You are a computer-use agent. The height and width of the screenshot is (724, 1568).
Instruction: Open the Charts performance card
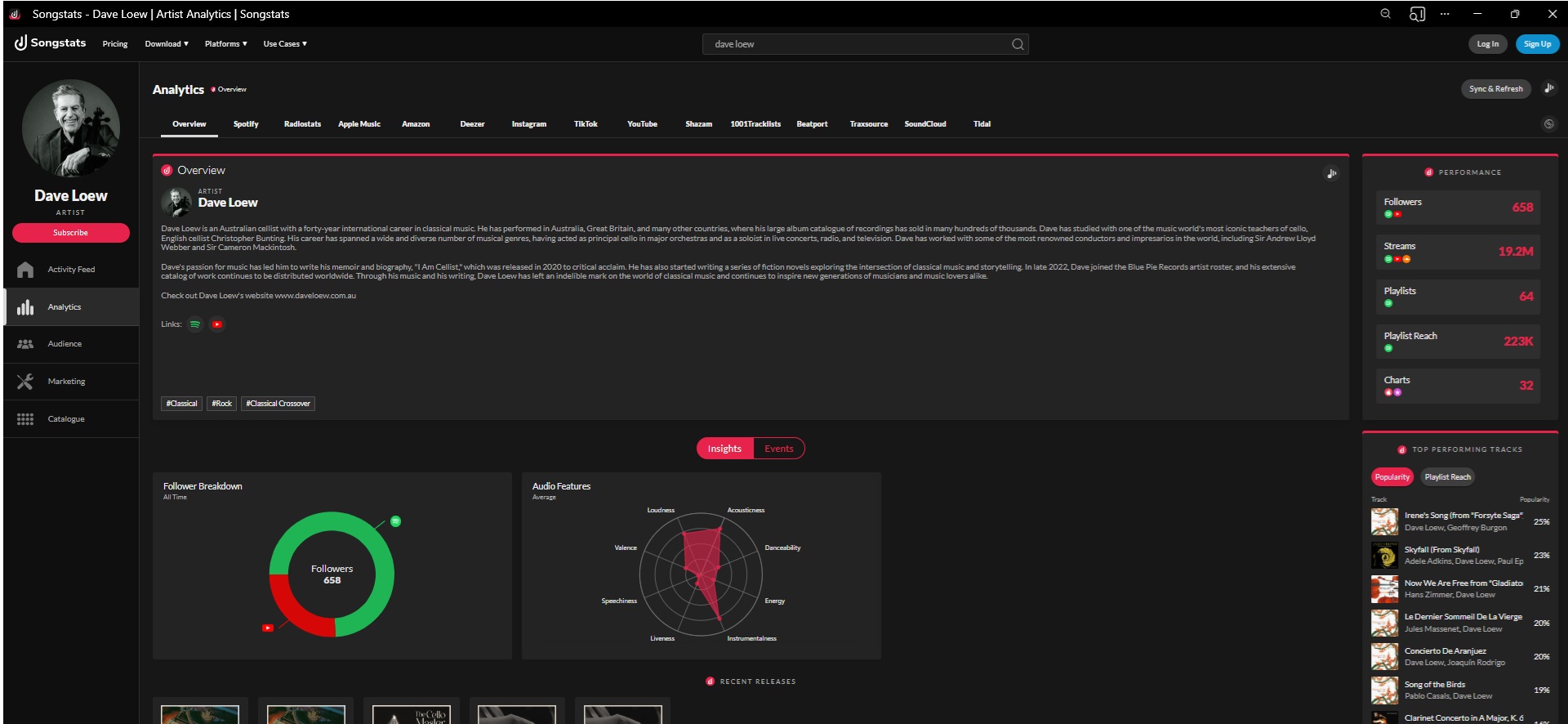pyautogui.click(x=1458, y=386)
